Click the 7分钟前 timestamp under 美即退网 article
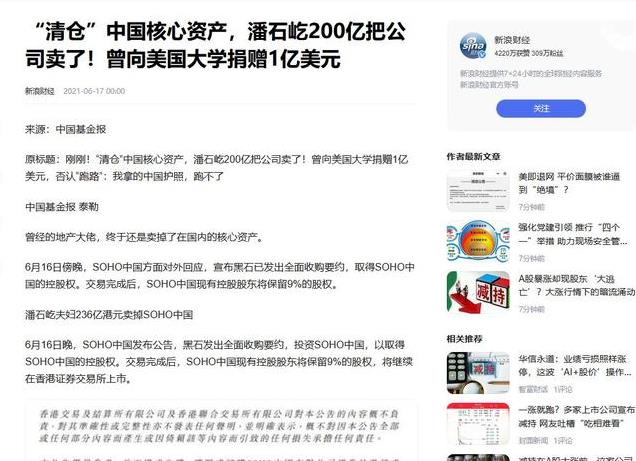The height and width of the screenshot is (461, 636). [531, 207]
